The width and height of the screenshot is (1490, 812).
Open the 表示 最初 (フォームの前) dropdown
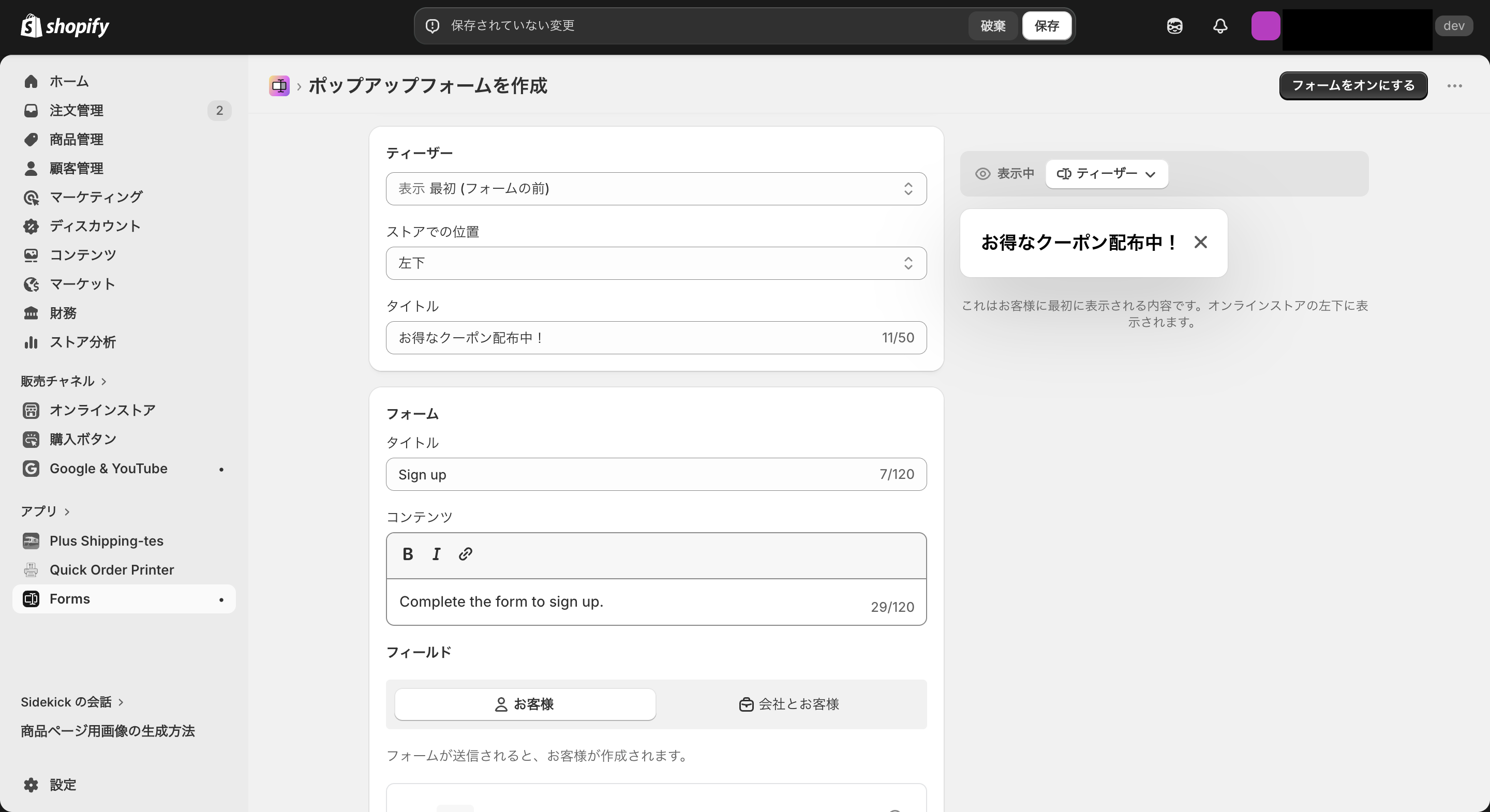[656, 189]
